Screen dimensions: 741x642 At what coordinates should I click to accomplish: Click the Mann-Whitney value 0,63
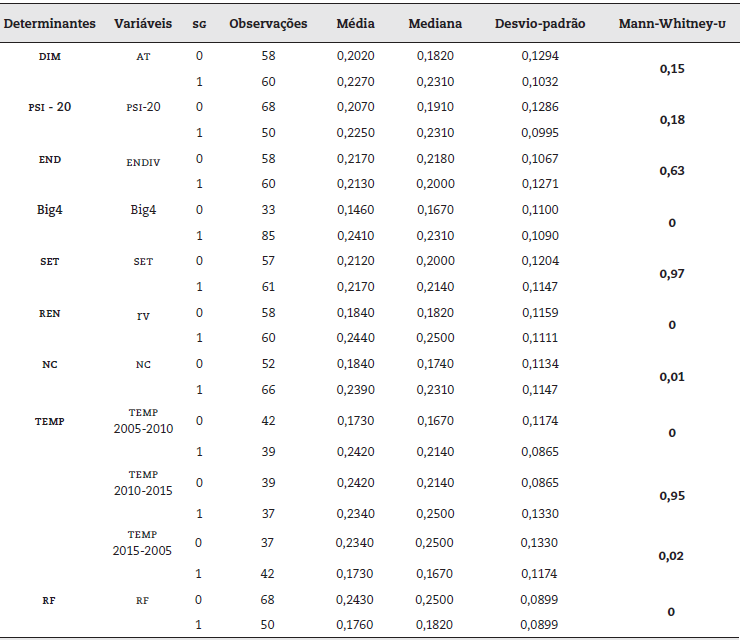tap(672, 171)
